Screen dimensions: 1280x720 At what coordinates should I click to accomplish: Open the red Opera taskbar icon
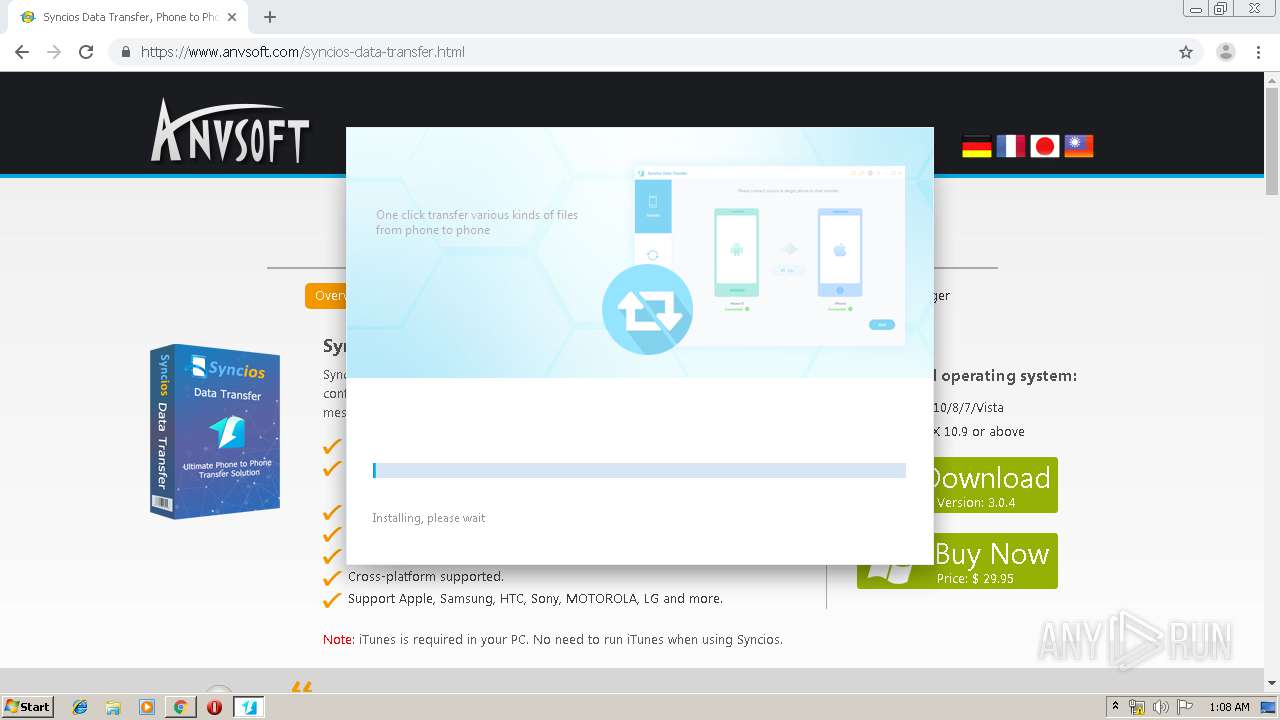214,707
